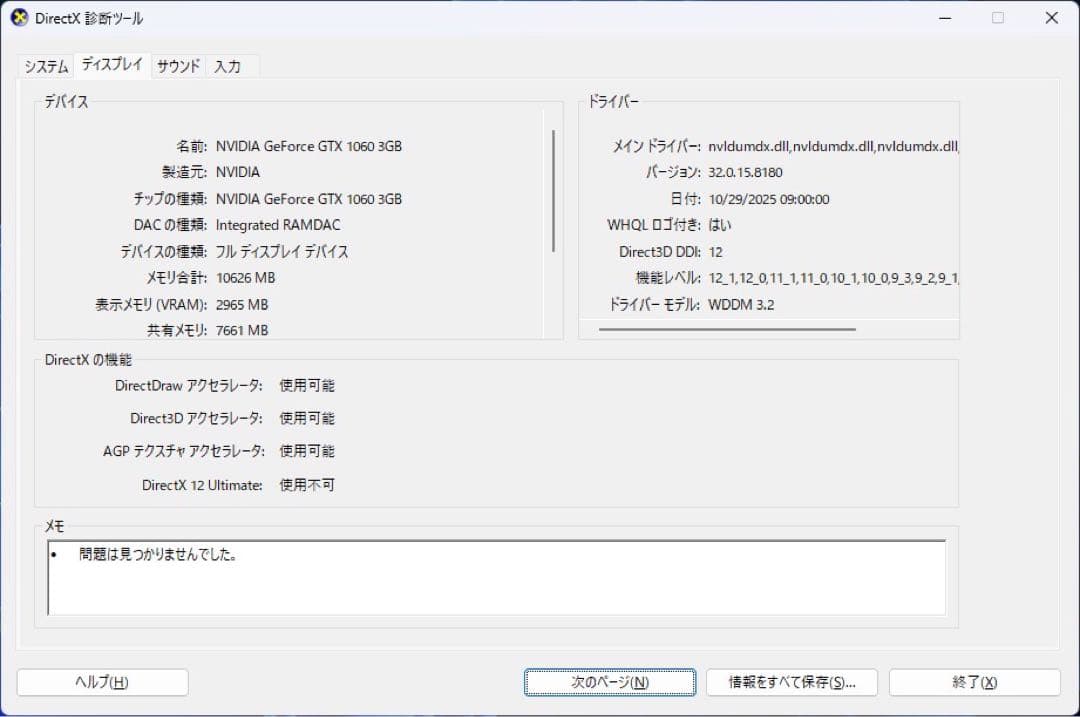This screenshot has height=717, width=1080.
Task: Click the ヘルプ(H) button
Action: coord(102,683)
